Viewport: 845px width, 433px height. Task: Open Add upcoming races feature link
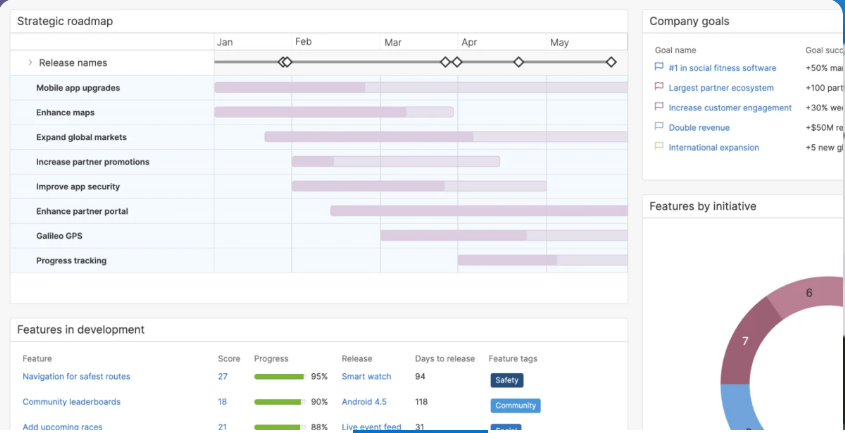(62, 427)
